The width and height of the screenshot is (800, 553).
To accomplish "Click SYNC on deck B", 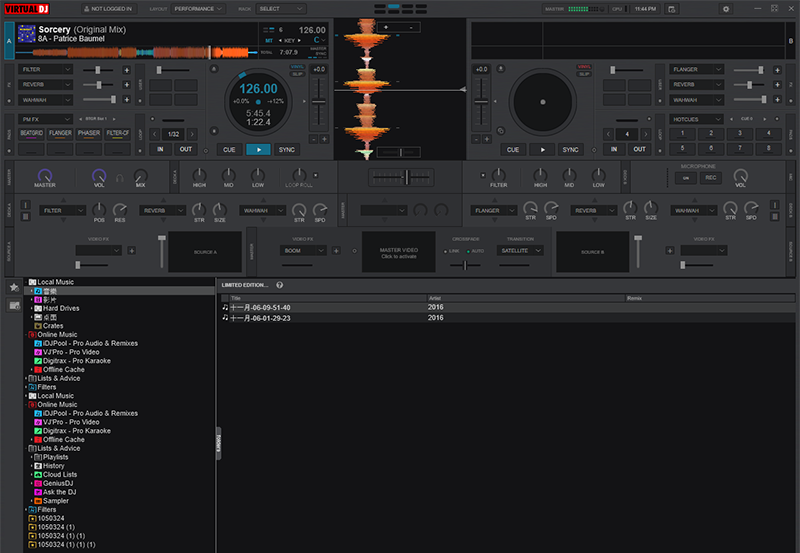I will pyautogui.click(x=570, y=149).
